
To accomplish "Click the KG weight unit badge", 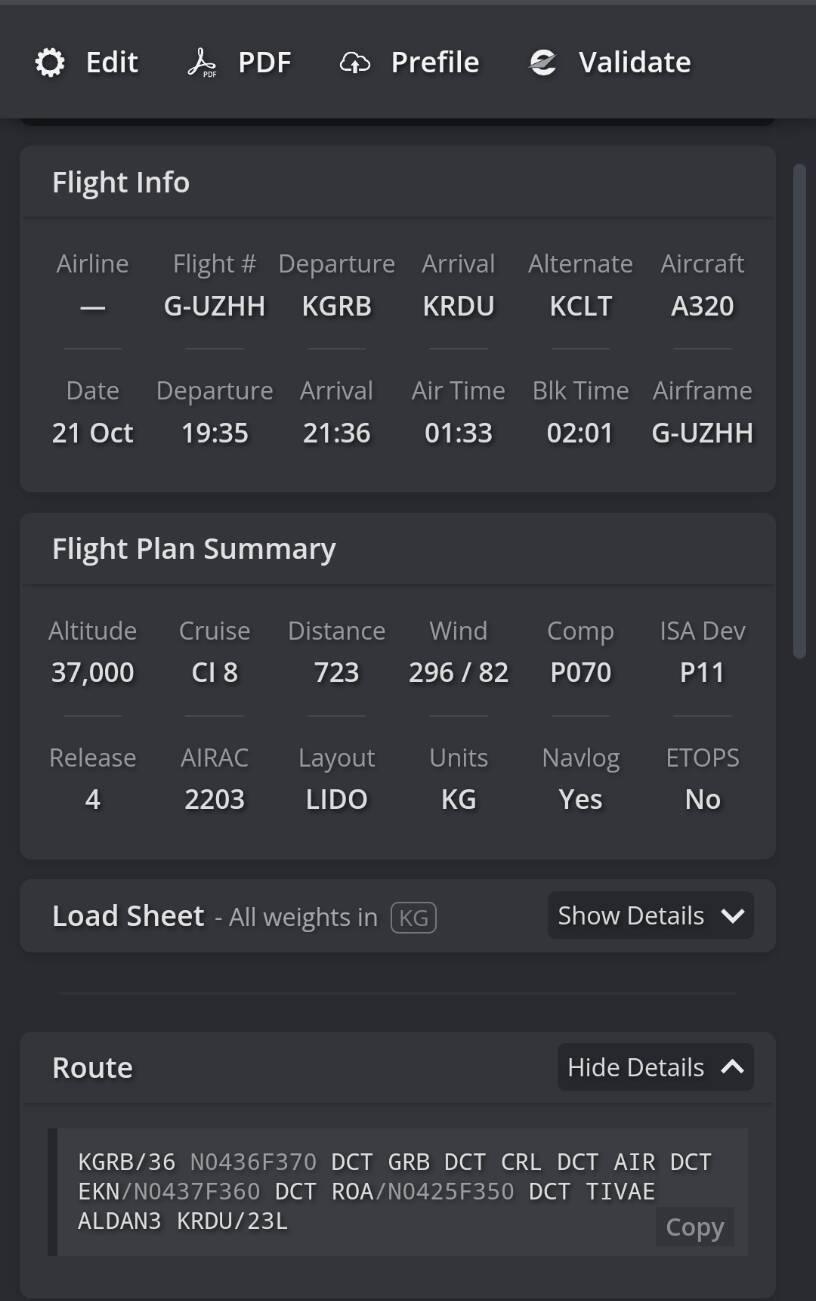I will [413, 917].
